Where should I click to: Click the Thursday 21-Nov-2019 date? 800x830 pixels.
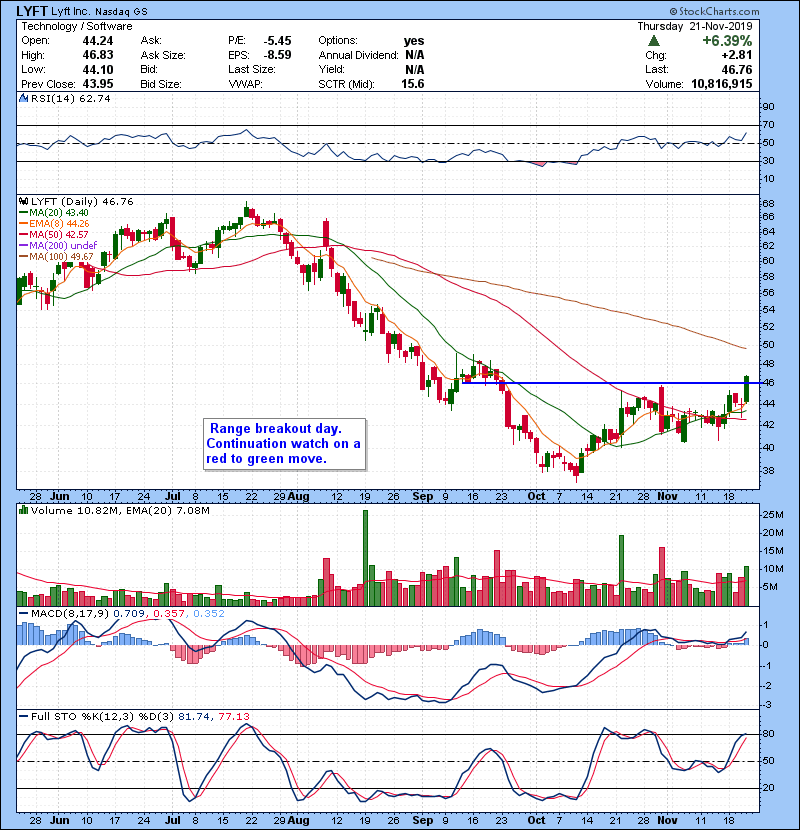(695, 26)
